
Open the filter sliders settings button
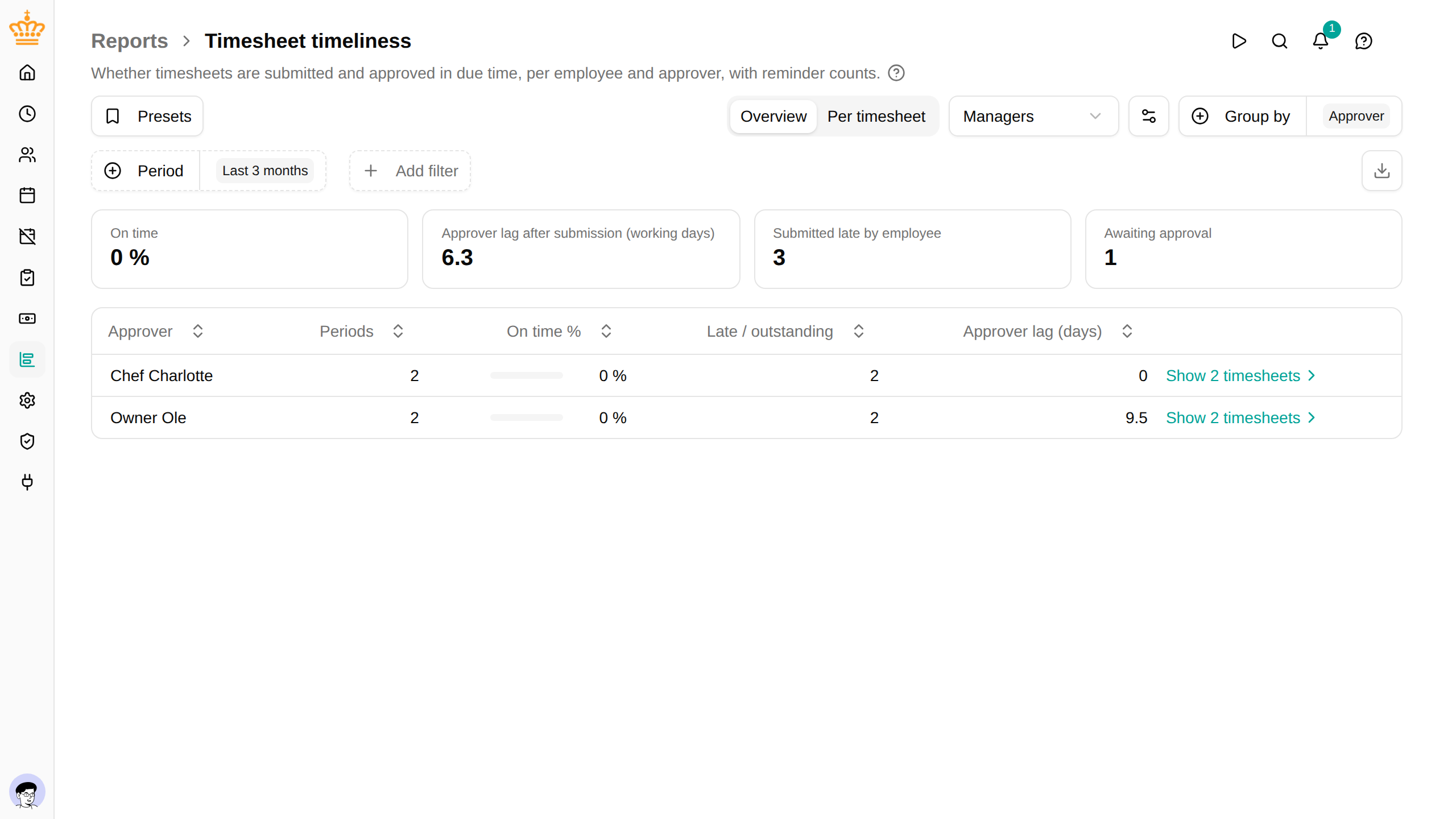[x=1149, y=116]
